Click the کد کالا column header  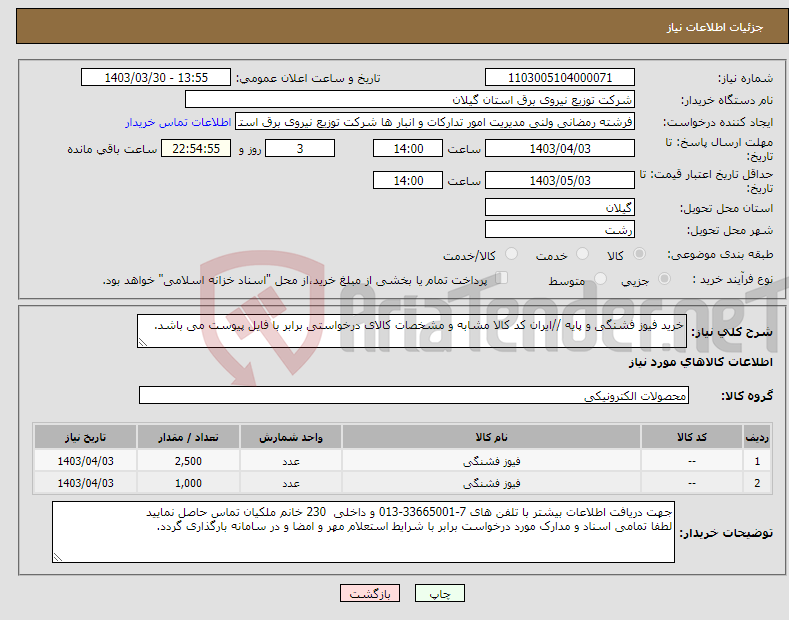(692, 437)
